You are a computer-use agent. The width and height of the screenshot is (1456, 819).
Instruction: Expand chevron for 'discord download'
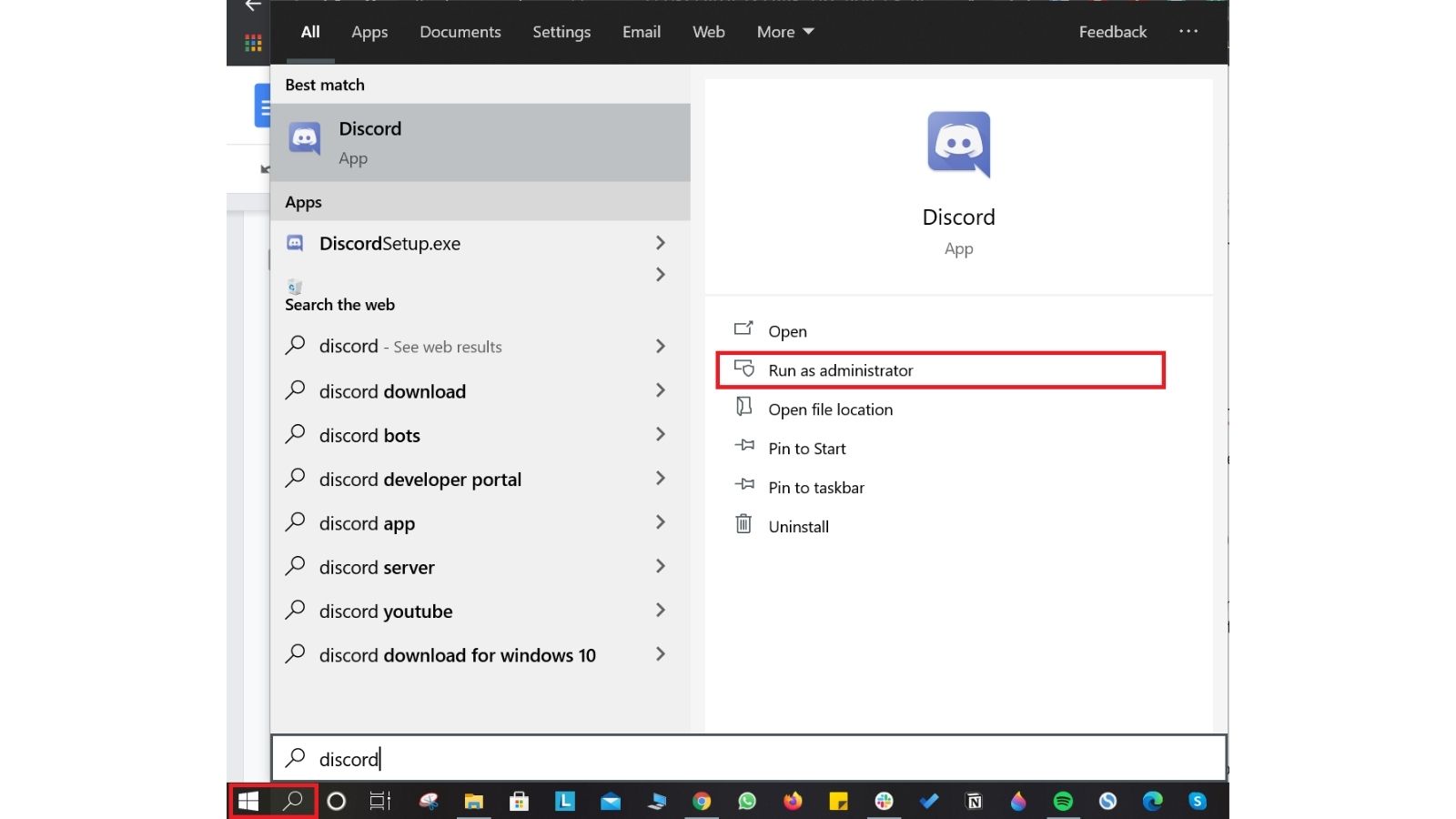[661, 390]
